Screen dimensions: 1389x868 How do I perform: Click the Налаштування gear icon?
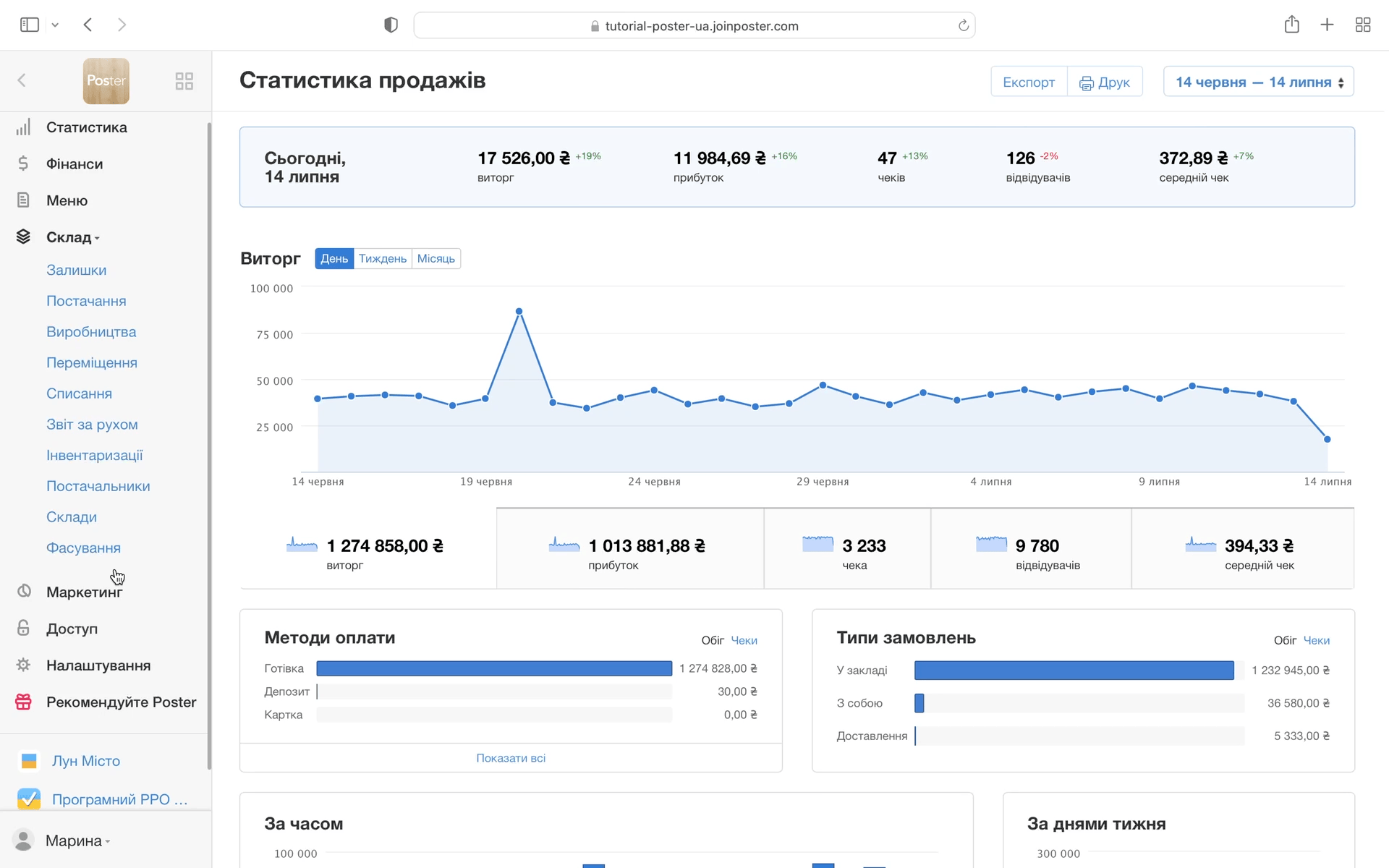tap(23, 665)
